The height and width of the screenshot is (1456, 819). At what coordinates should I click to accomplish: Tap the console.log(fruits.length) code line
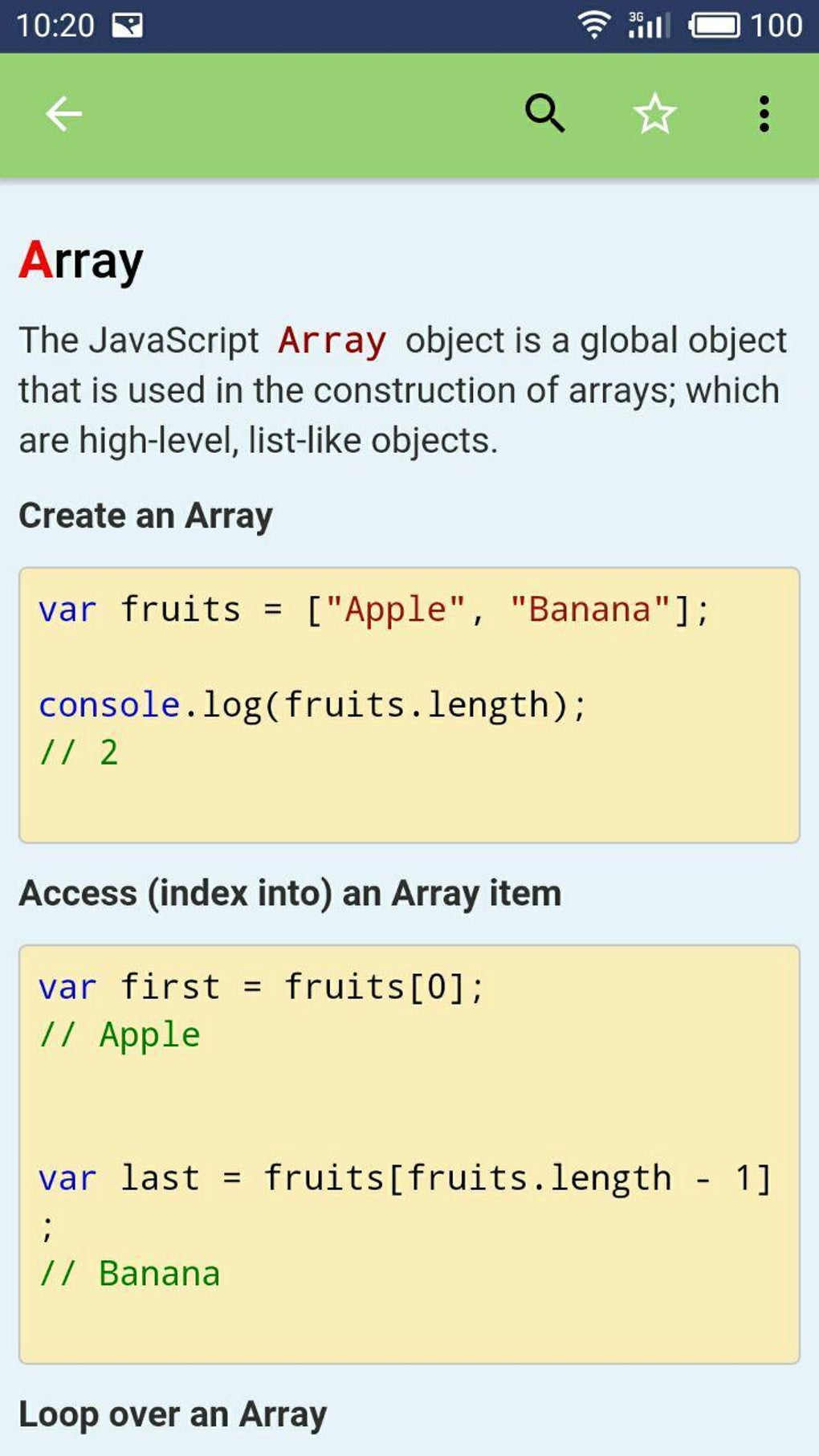(x=312, y=705)
